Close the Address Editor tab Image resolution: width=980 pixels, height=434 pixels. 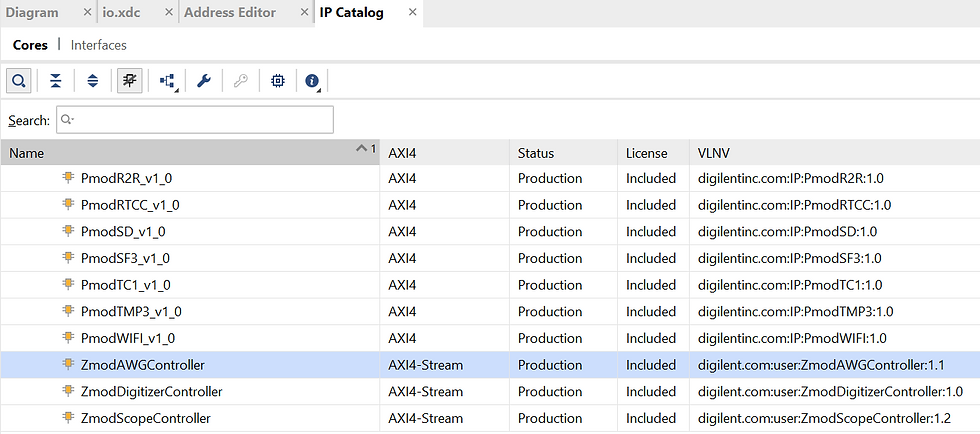pos(304,13)
